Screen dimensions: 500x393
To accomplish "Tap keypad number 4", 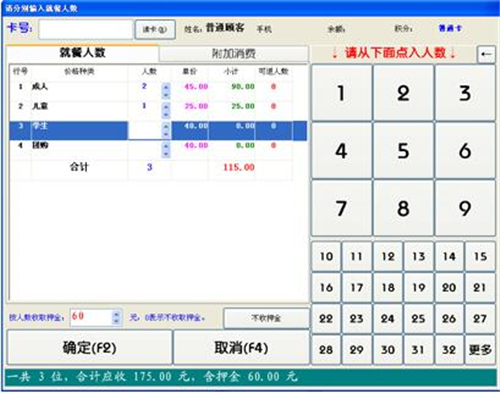I will pyautogui.click(x=341, y=151).
